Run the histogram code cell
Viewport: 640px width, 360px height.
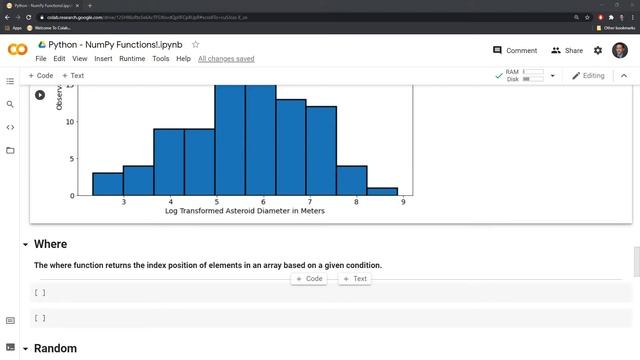pos(40,95)
